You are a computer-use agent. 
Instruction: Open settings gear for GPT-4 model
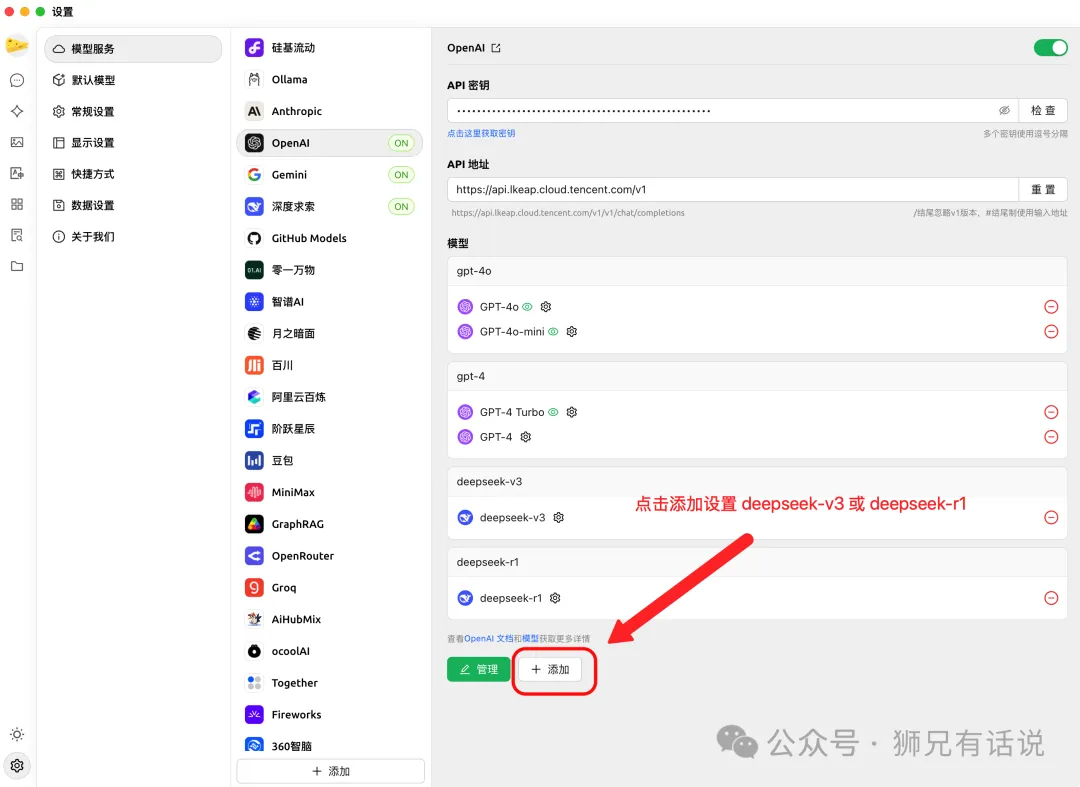coord(526,437)
